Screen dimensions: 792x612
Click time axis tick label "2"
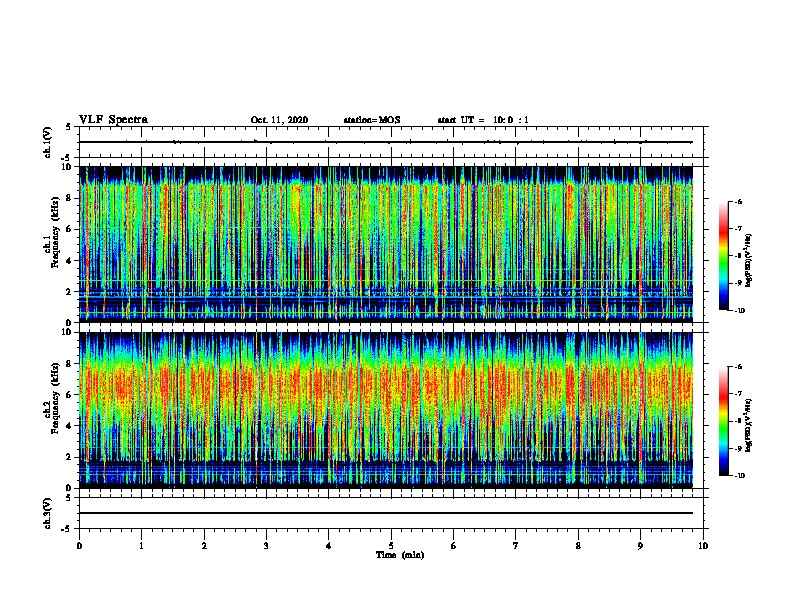point(204,545)
